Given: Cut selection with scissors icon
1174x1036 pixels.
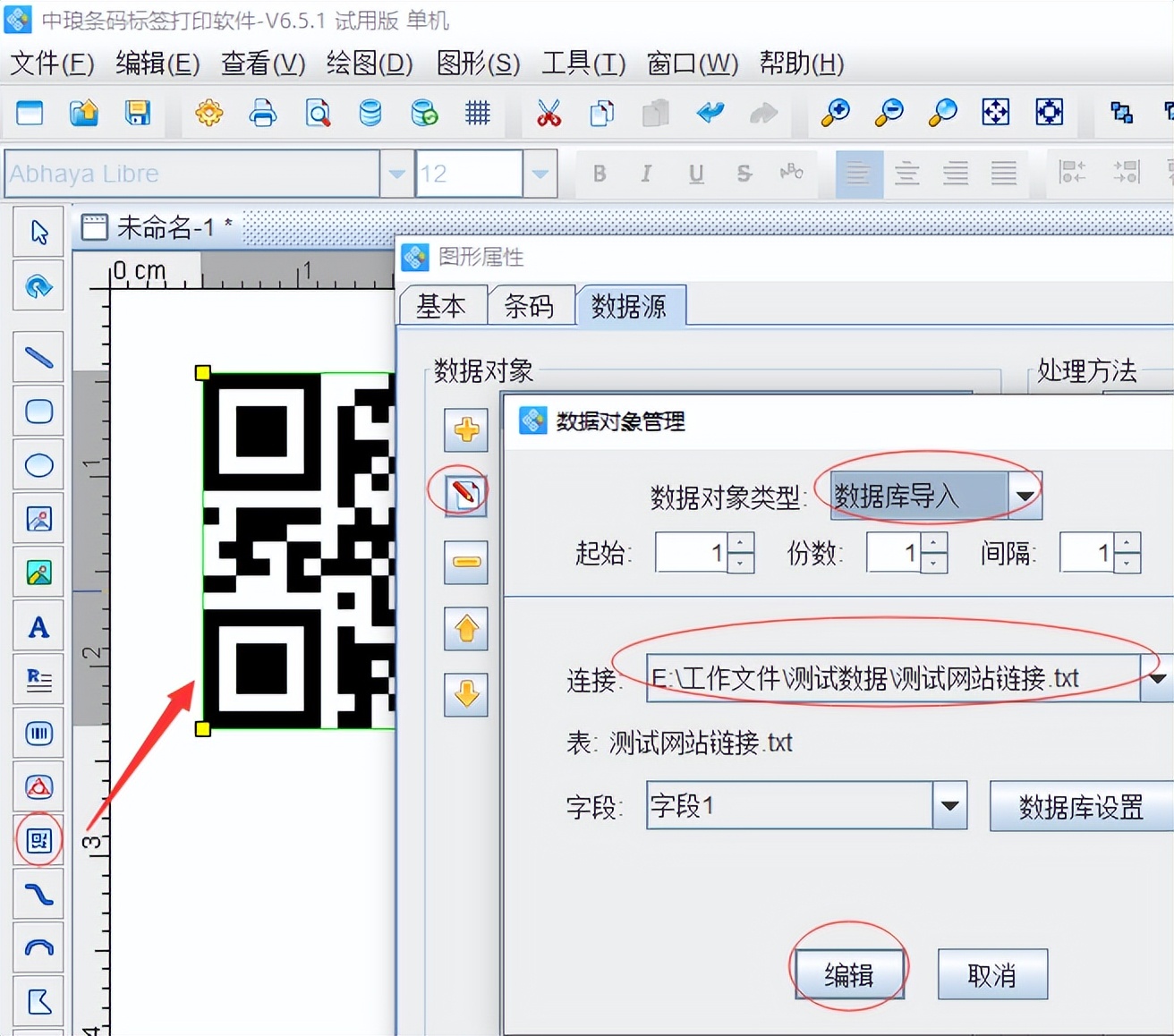Looking at the screenshot, I should [549, 113].
